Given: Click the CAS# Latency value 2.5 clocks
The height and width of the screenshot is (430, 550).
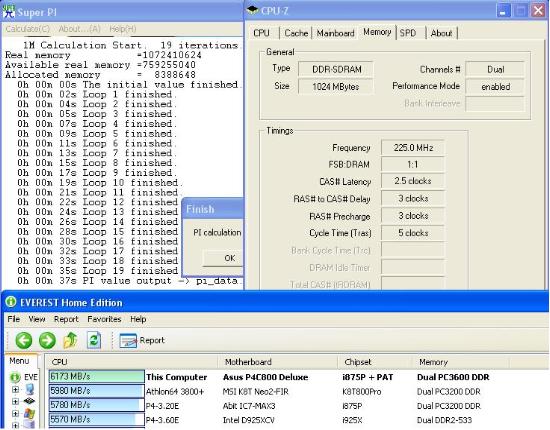Looking at the screenshot, I should pos(413,181).
